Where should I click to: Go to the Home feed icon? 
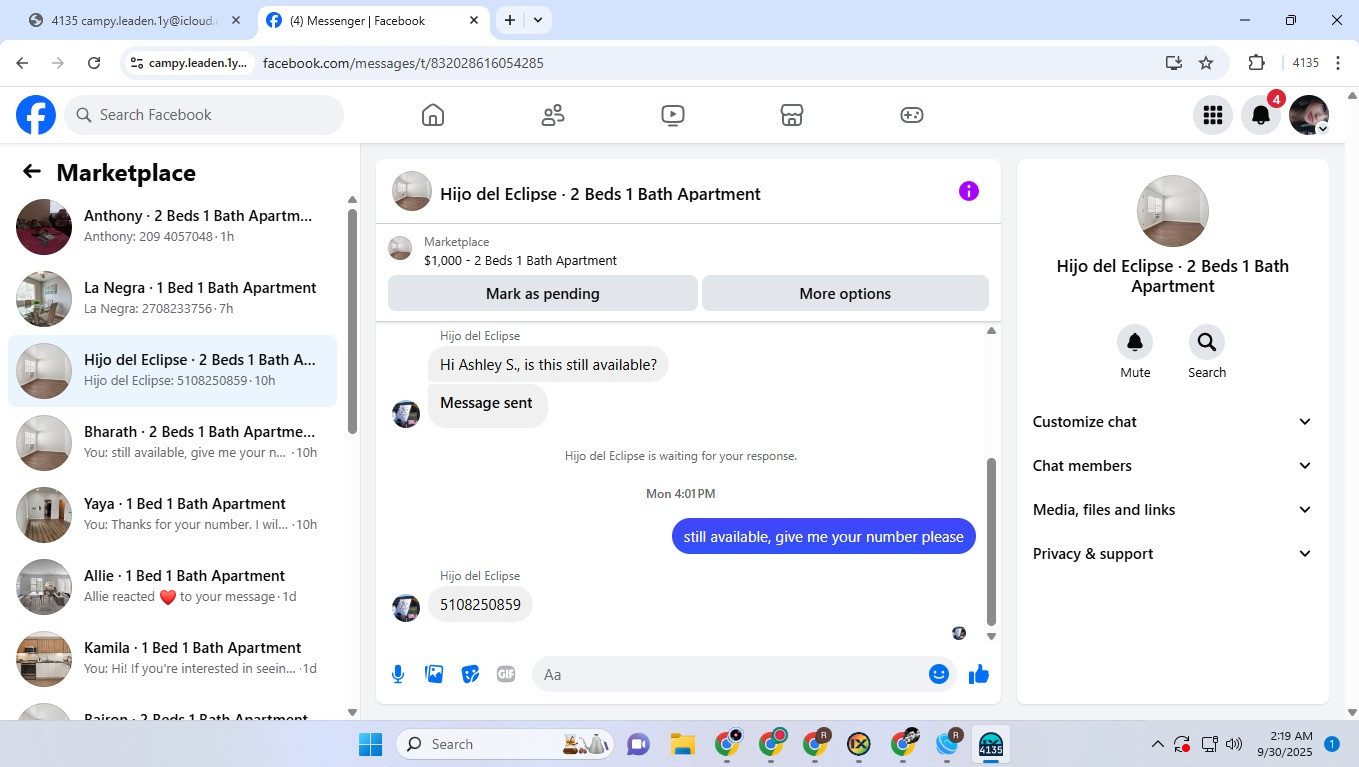(432, 115)
